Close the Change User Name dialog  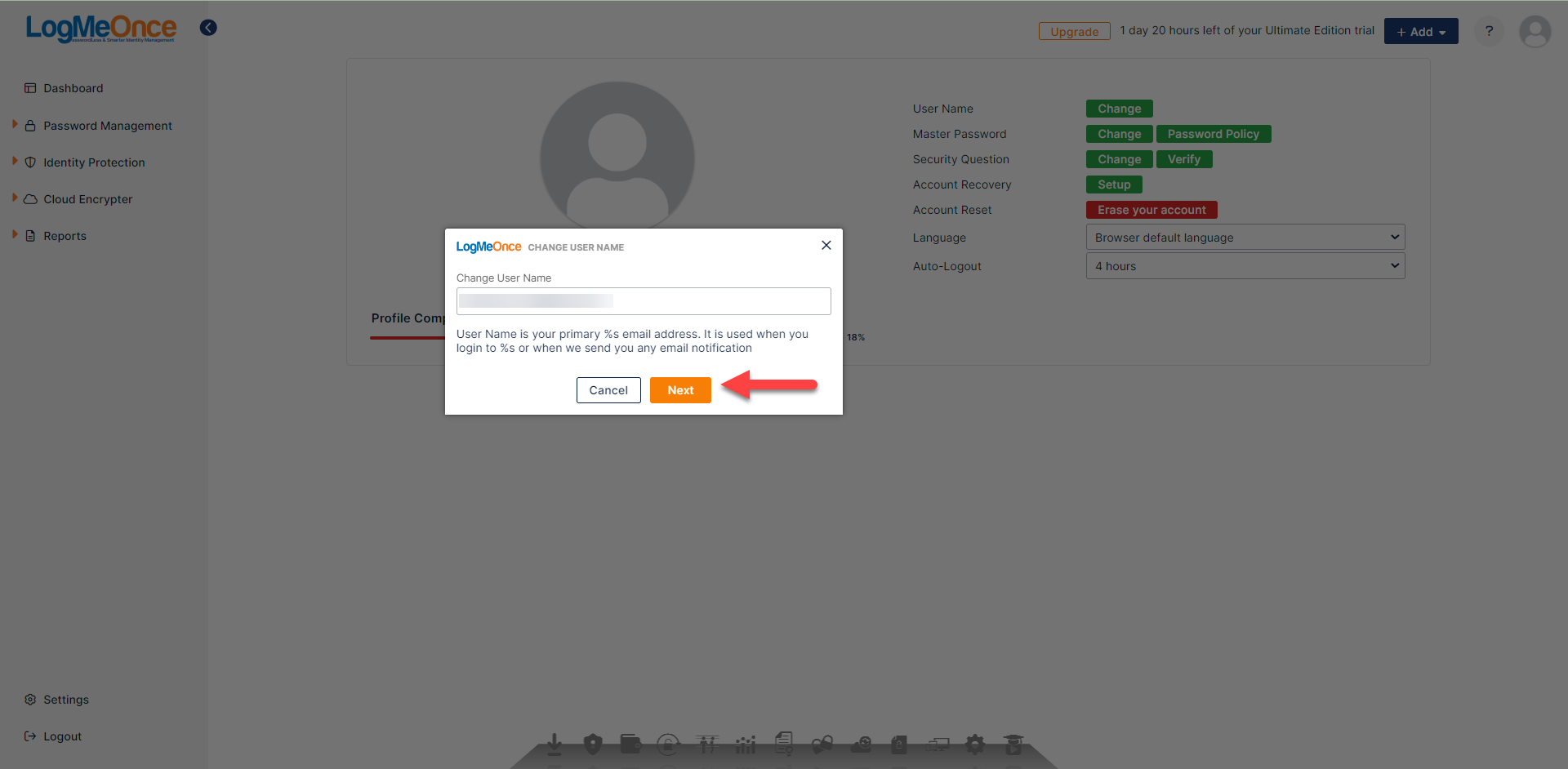[826, 245]
